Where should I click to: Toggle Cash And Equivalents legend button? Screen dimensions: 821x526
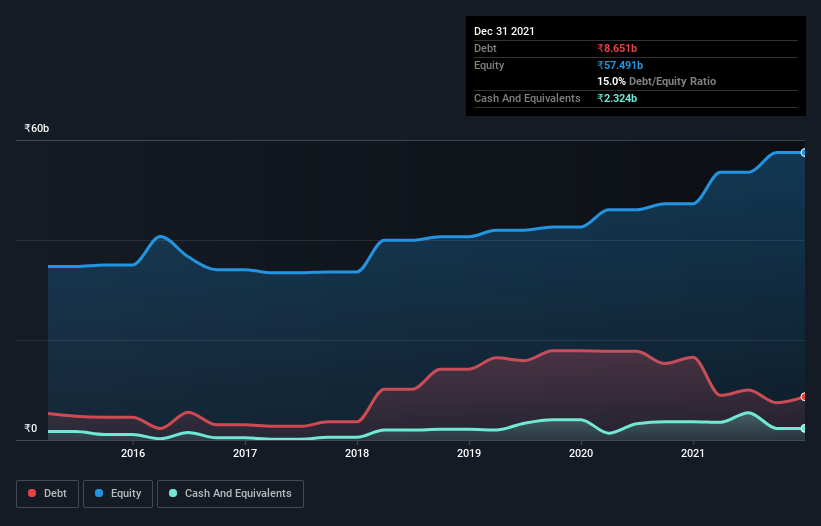click(230, 494)
